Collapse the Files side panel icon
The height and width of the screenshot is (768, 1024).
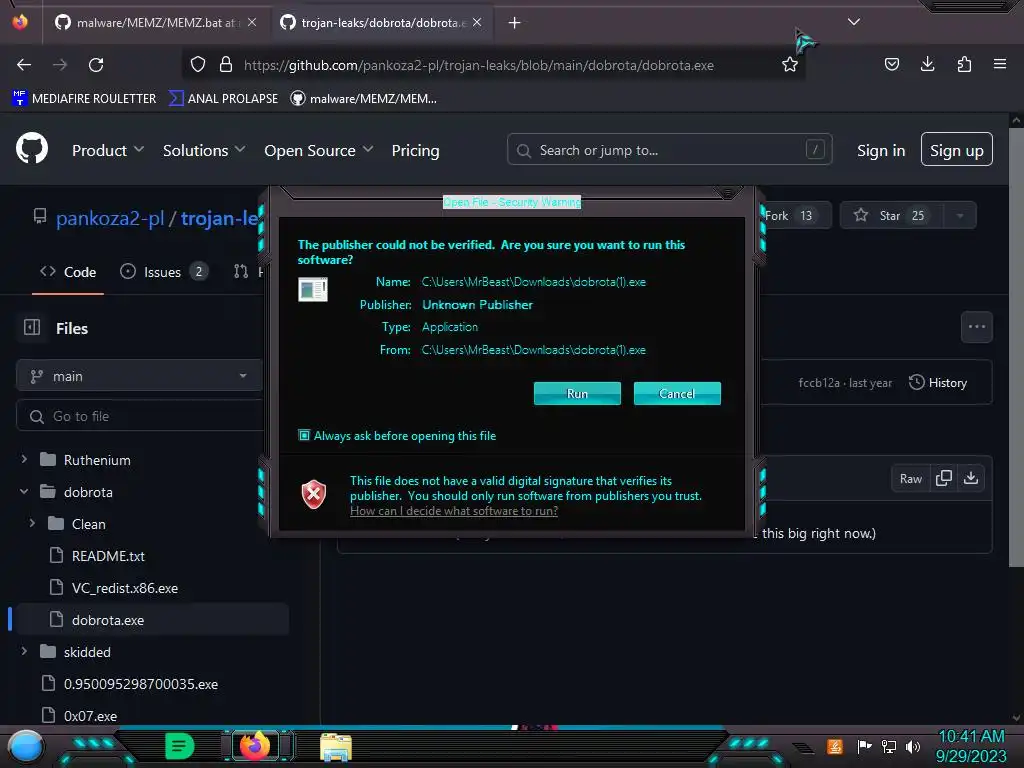(32, 327)
